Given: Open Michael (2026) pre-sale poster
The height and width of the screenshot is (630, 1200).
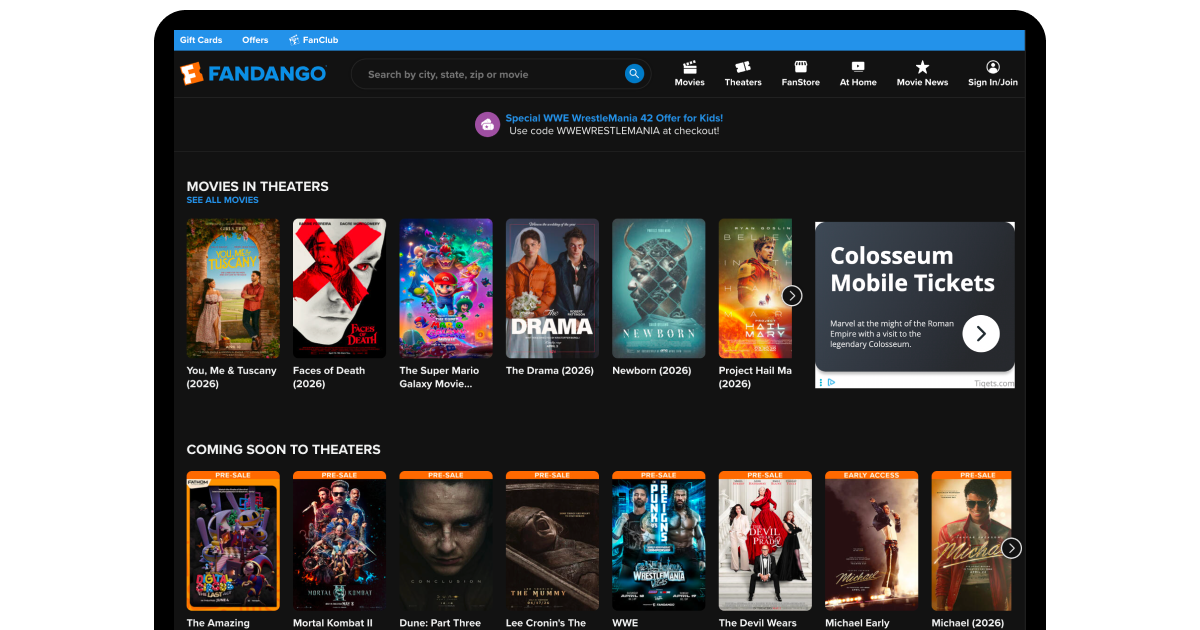Looking at the screenshot, I should [x=971, y=541].
